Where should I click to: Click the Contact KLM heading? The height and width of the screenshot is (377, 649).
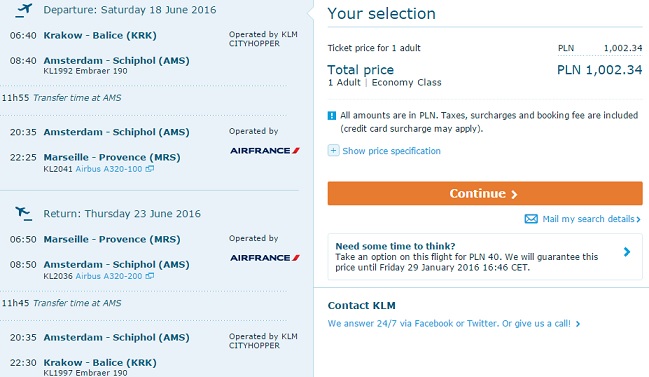(x=361, y=305)
